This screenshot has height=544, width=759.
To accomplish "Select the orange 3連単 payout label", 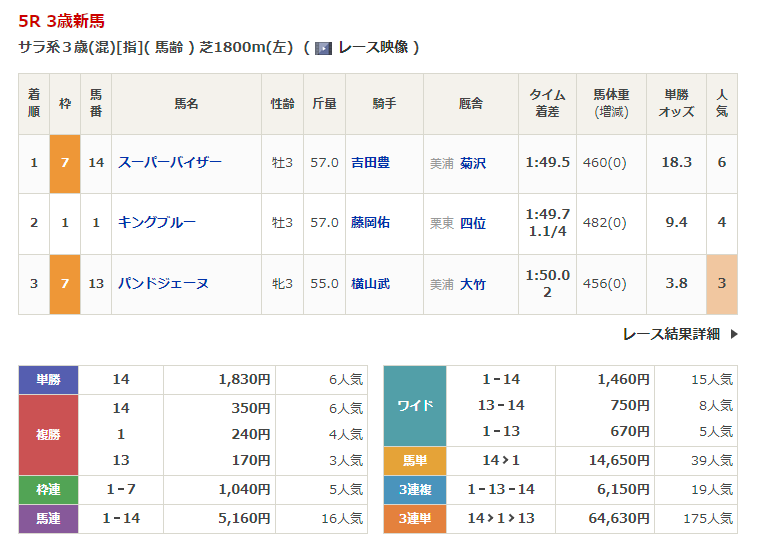I will (x=415, y=519).
